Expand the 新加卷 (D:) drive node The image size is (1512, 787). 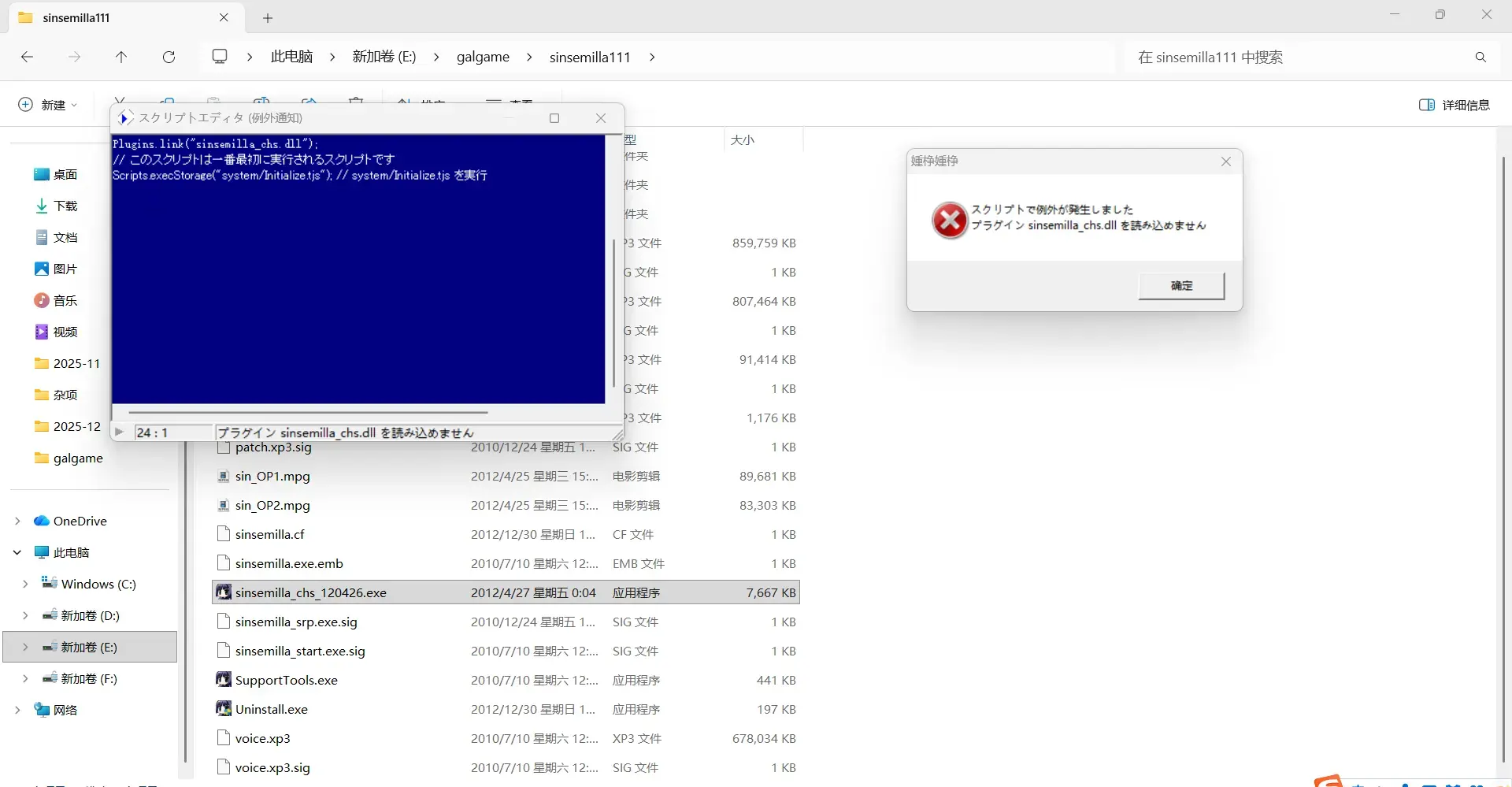tap(25, 615)
